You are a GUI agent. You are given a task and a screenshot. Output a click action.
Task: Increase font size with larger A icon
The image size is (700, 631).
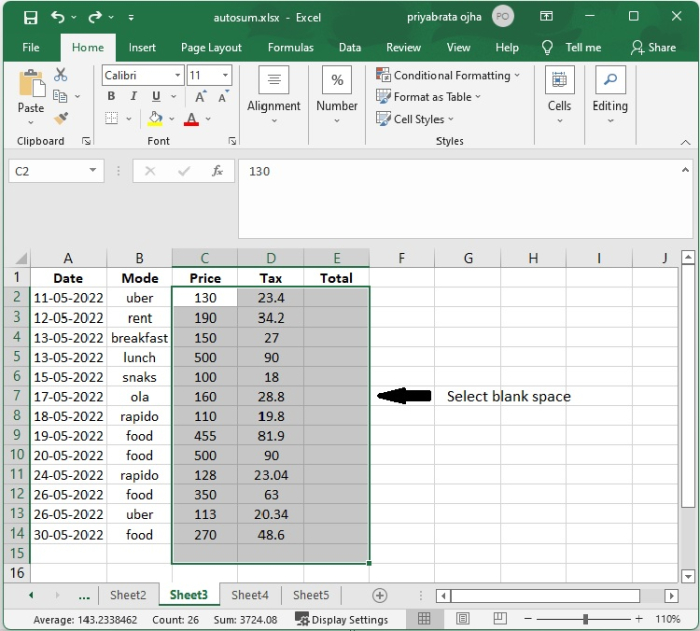201,97
